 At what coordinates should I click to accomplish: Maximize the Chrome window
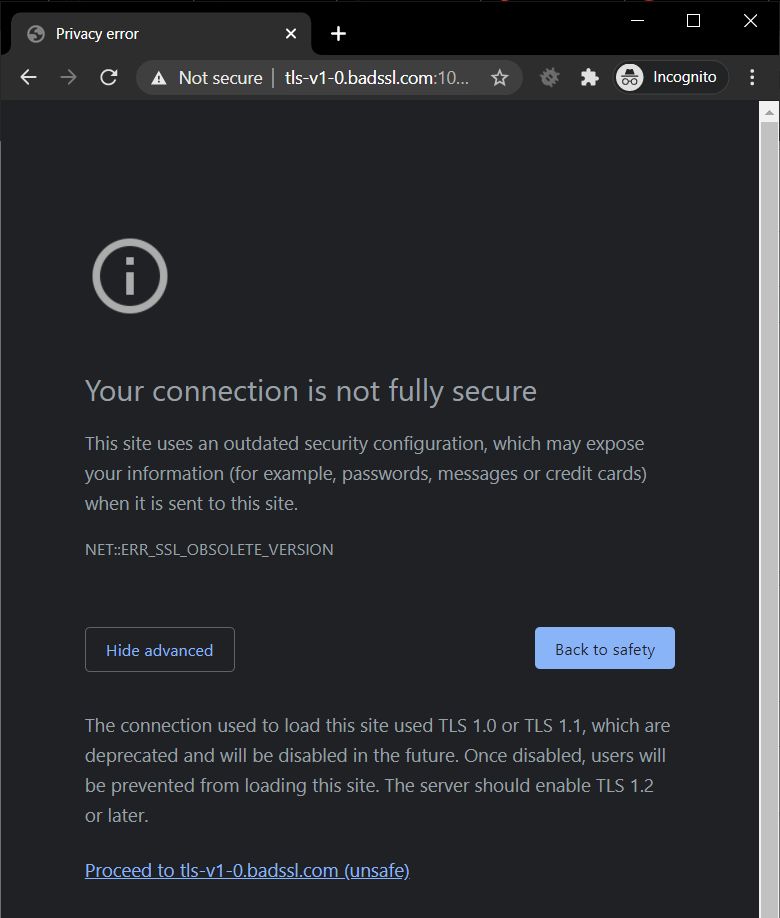pyautogui.click(x=693, y=20)
